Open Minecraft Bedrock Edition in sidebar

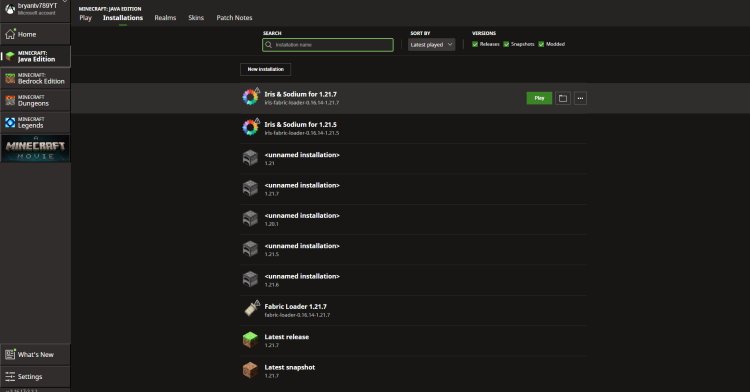click(35, 78)
